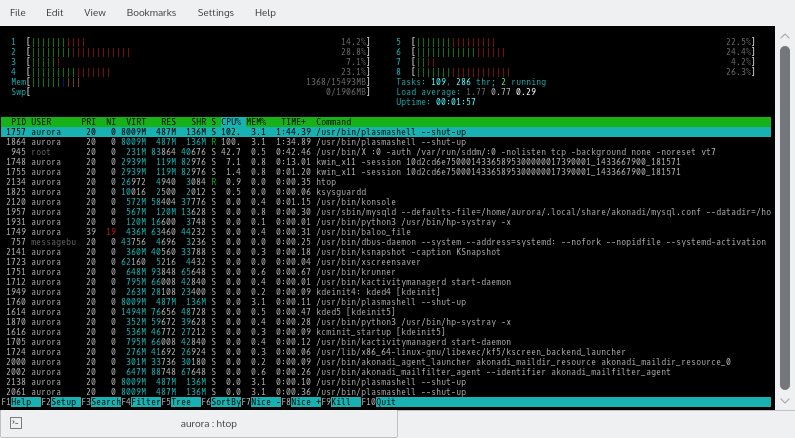Open the Bookmarks menu
795x438 pixels.
point(150,13)
